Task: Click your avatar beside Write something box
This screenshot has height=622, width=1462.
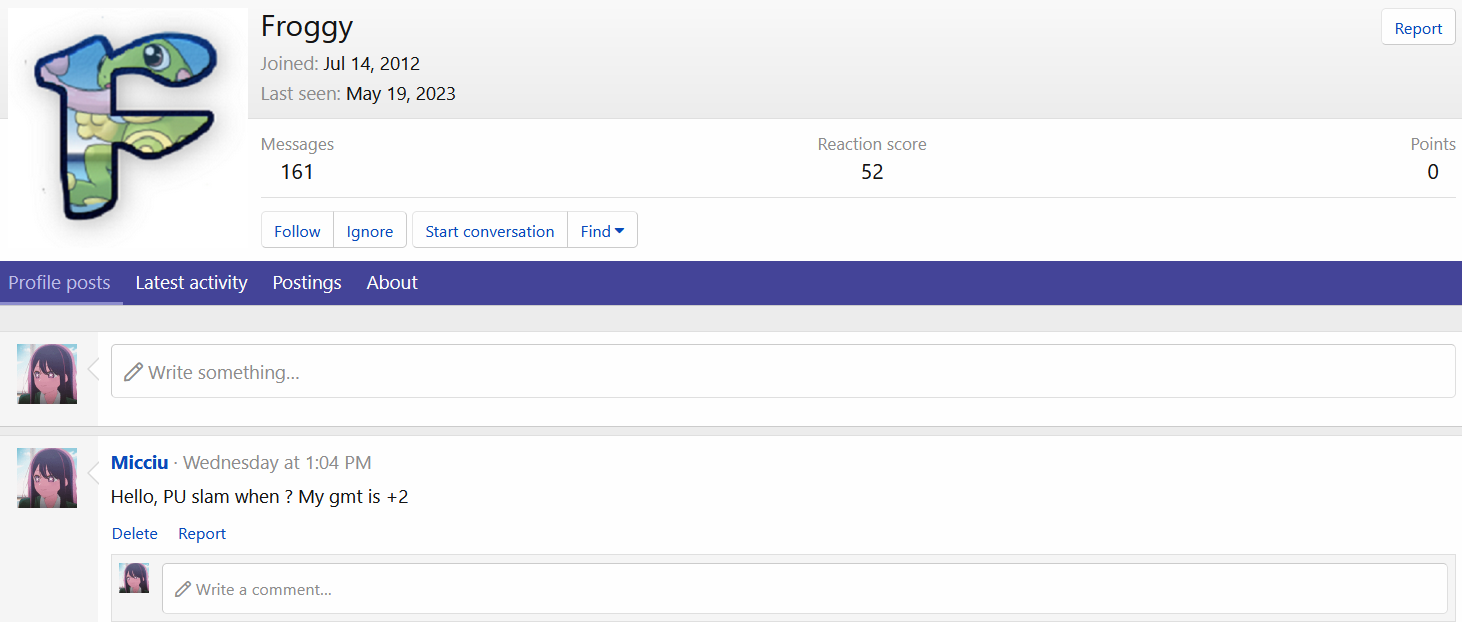Action: pos(47,374)
